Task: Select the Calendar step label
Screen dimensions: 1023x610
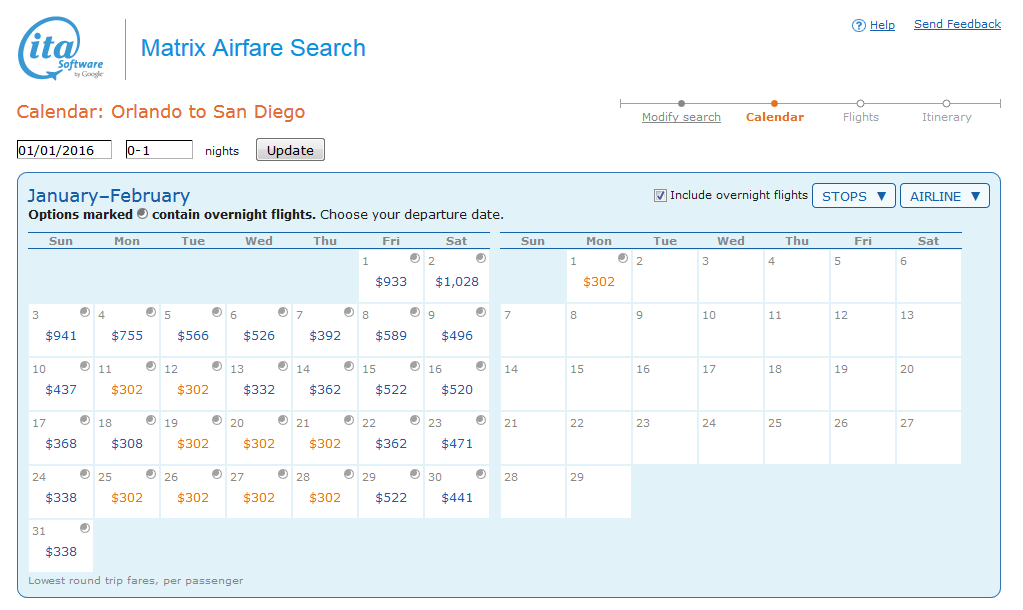Action: click(x=774, y=117)
